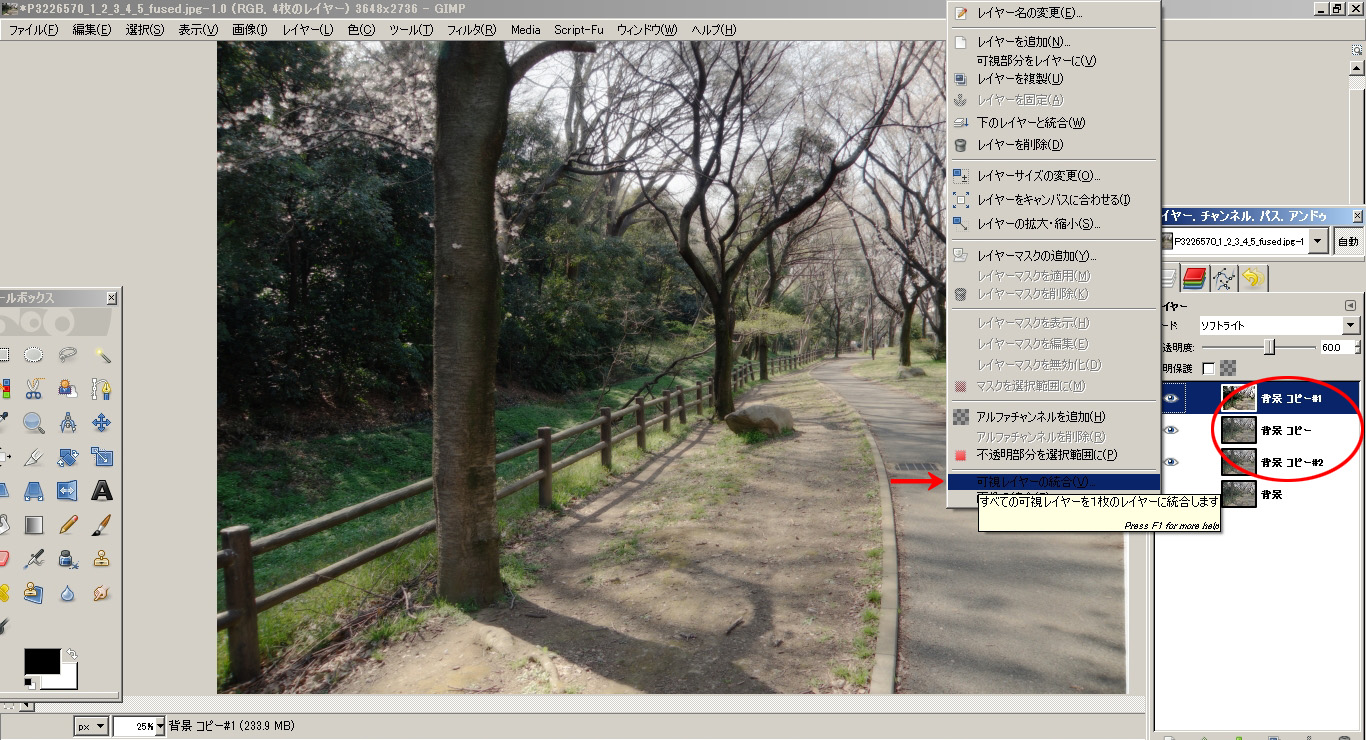1366x740 pixels.
Task: Choose the Text tool
Action: [x=102, y=490]
